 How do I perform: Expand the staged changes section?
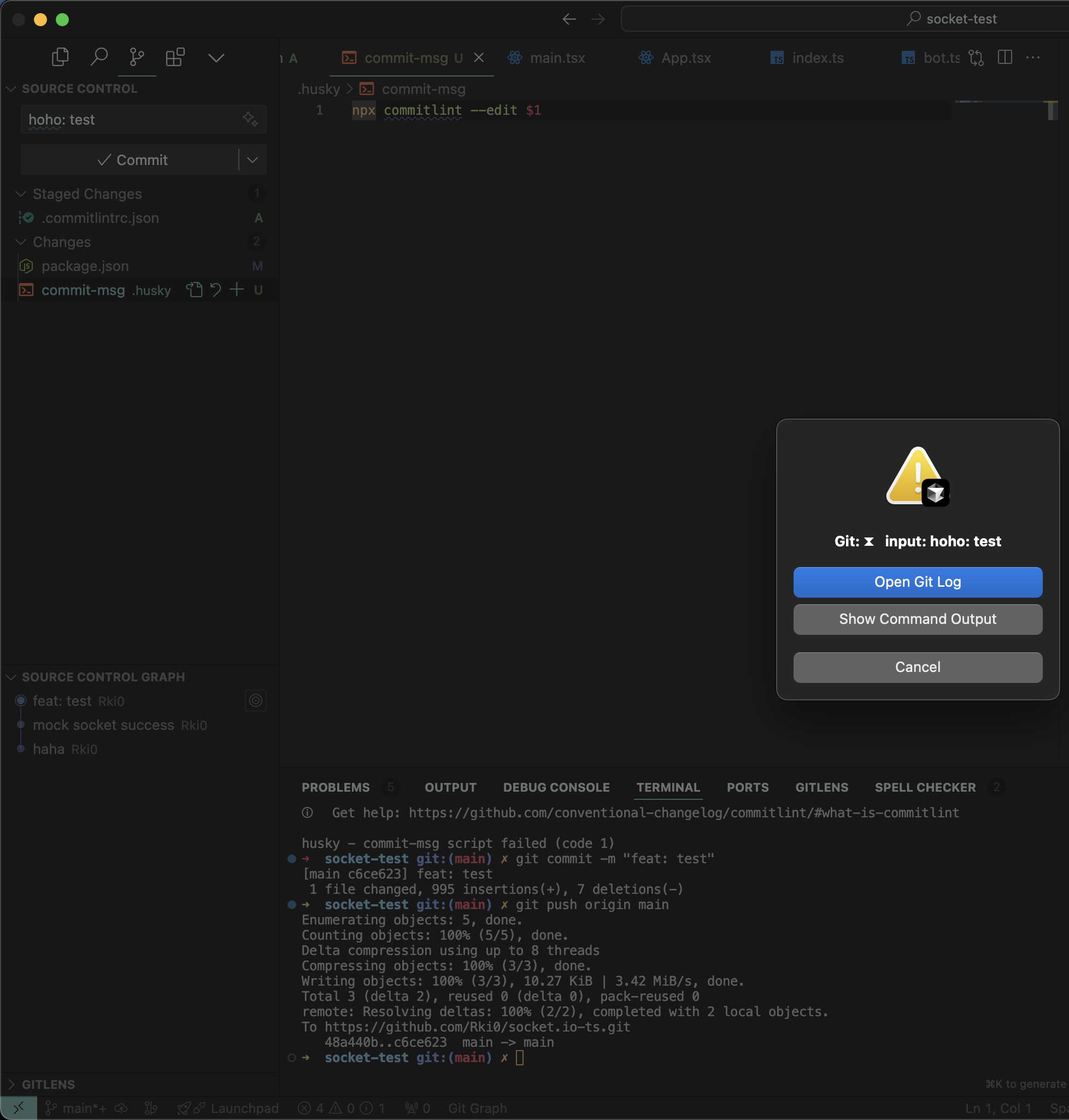click(22, 194)
